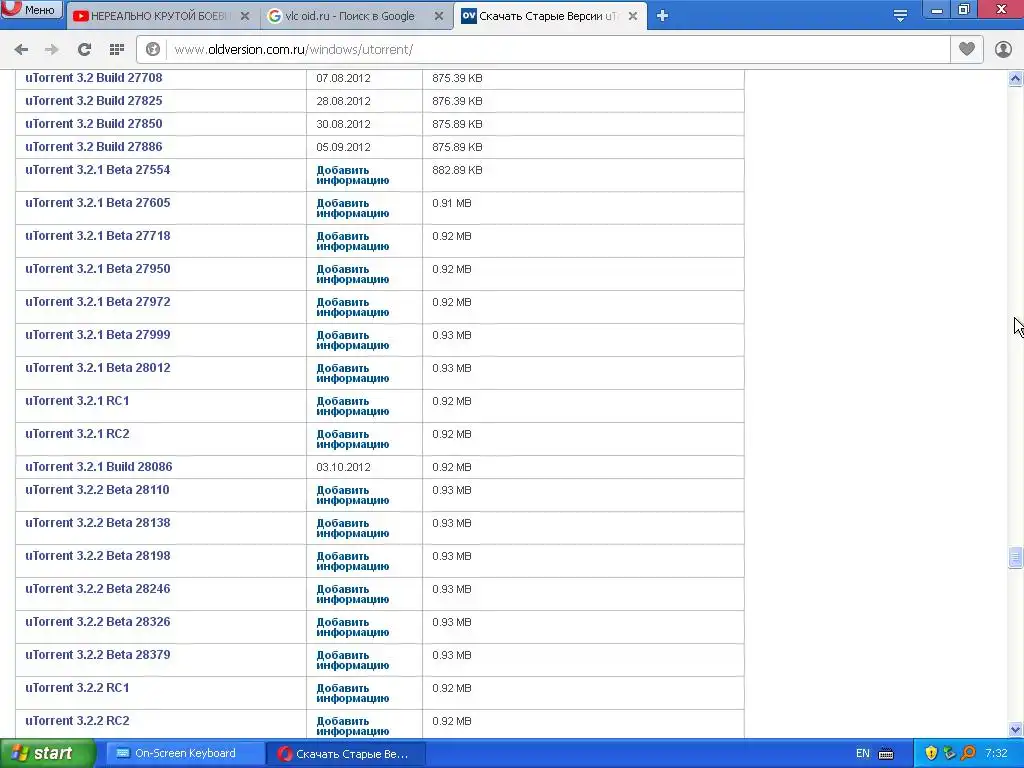Open the uTorrent 3.2 Build 27886 link
The image size is (1024, 768).
tap(93, 146)
